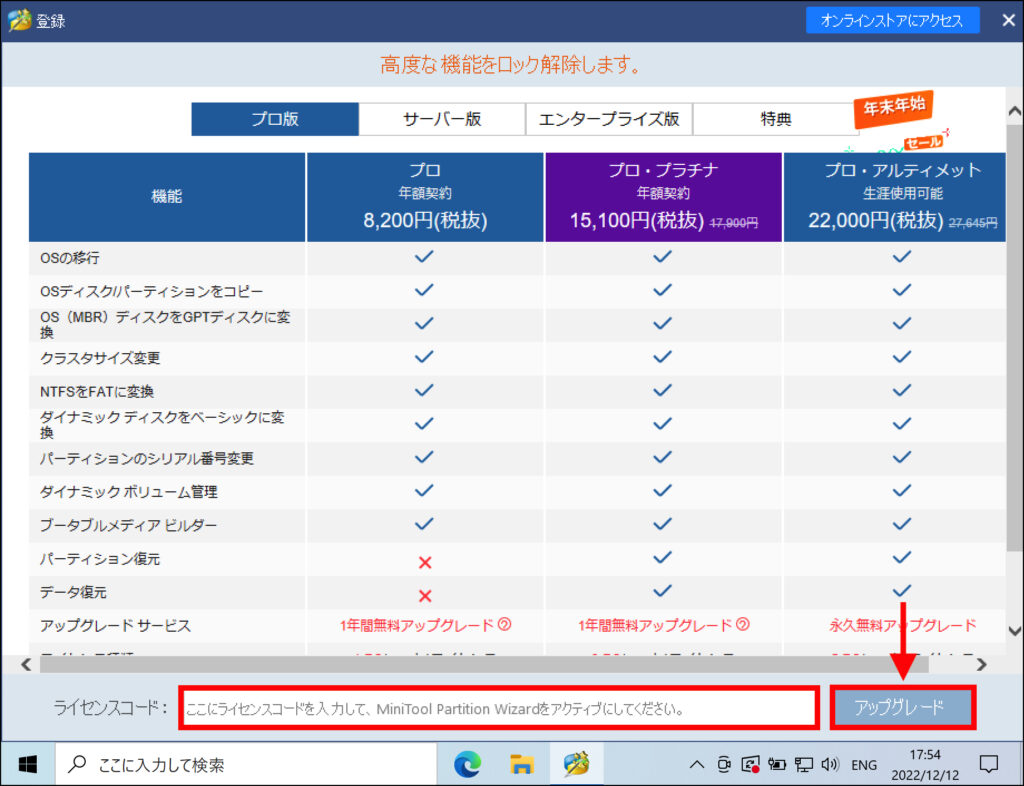Click the 年末年始 sale badge
The width and height of the screenshot is (1024, 786).
[x=893, y=108]
